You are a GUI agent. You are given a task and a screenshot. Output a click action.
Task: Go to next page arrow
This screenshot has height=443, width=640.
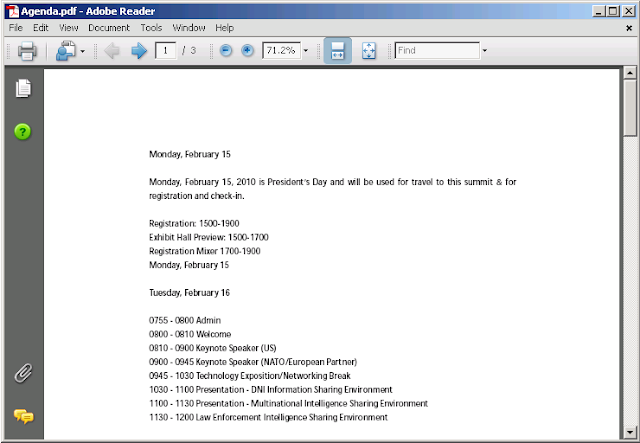tap(139, 51)
